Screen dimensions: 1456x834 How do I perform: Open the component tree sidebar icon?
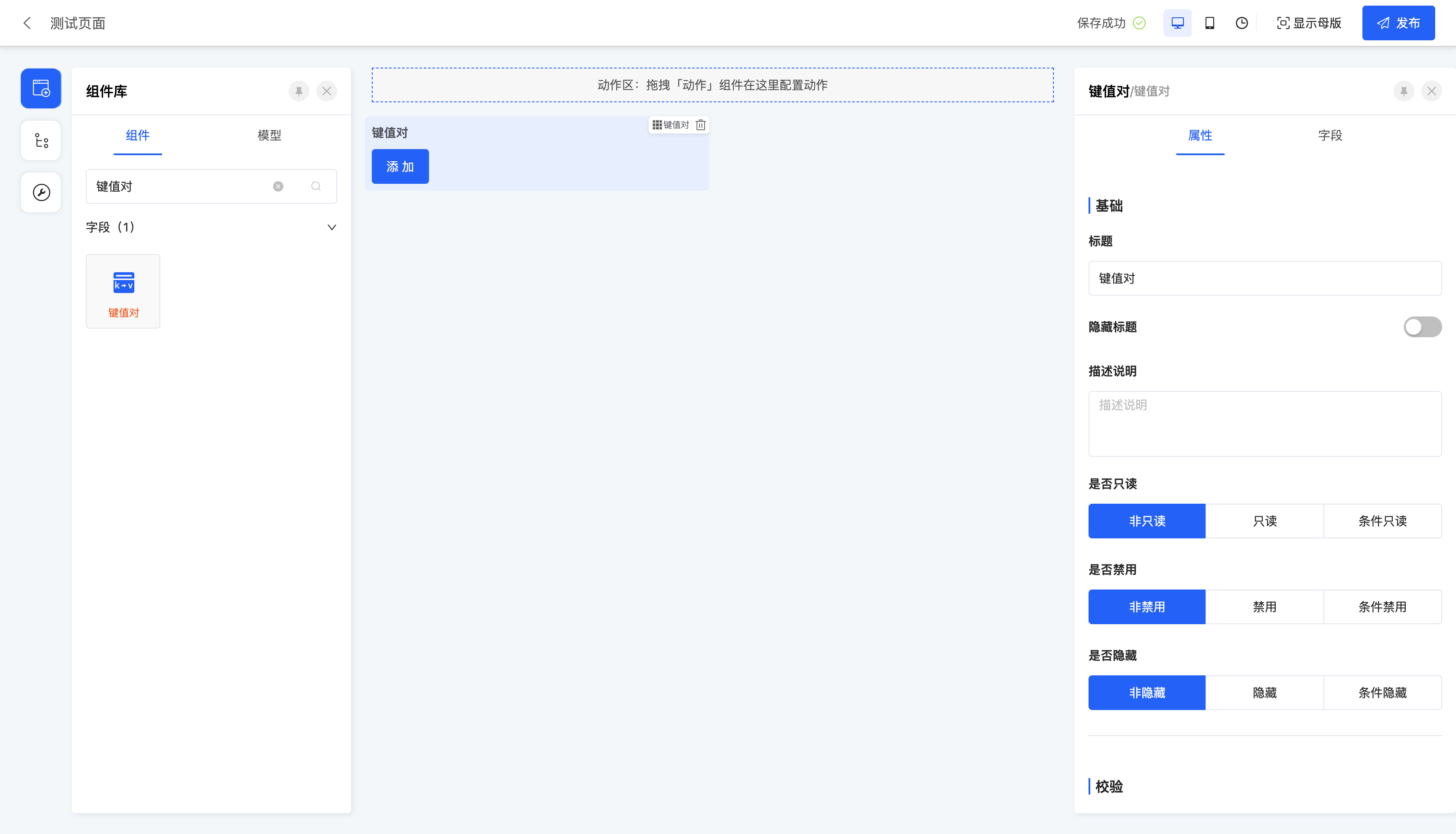click(x=41, y=140)
